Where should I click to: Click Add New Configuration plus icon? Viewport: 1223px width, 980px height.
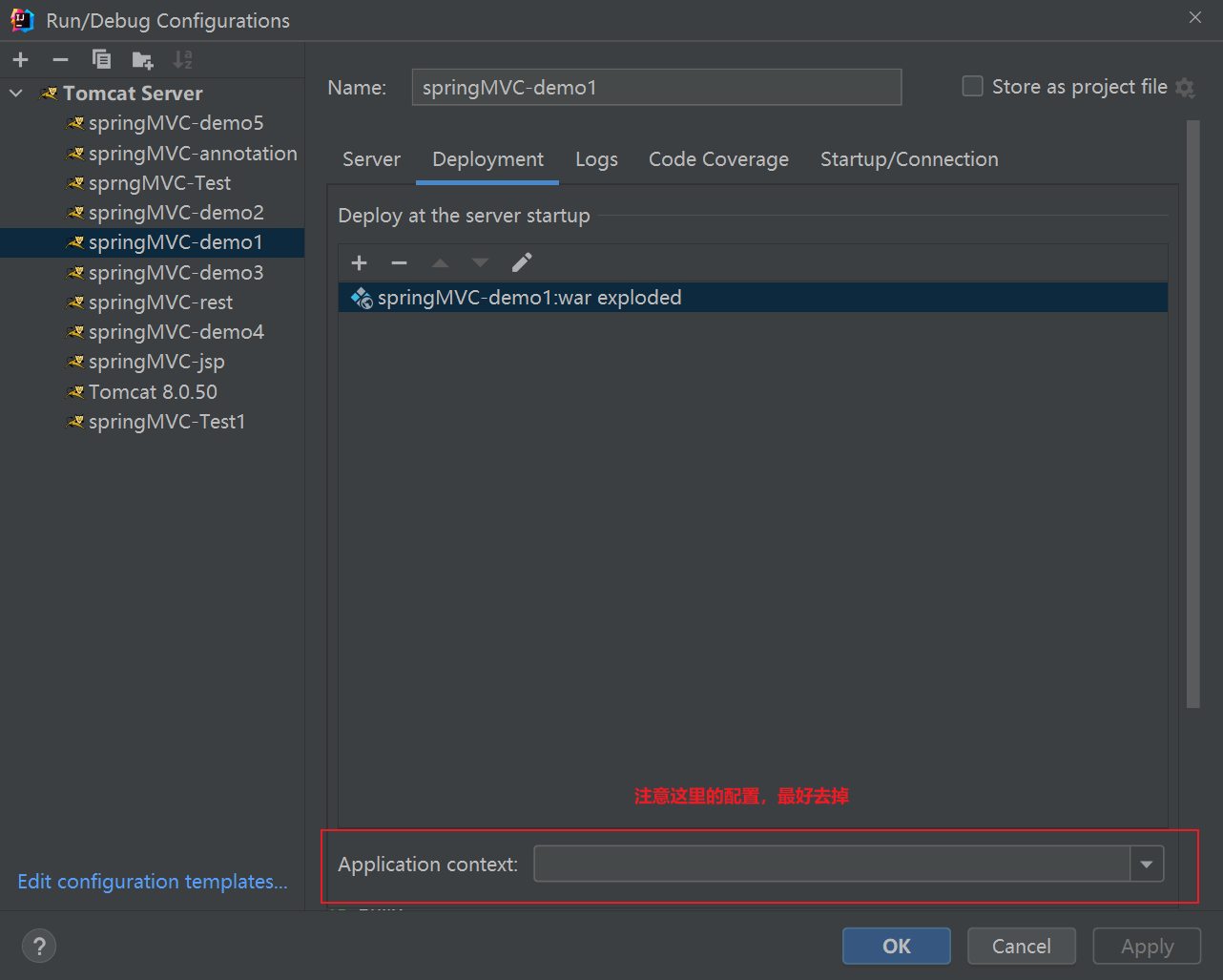[x=21, y=60]
